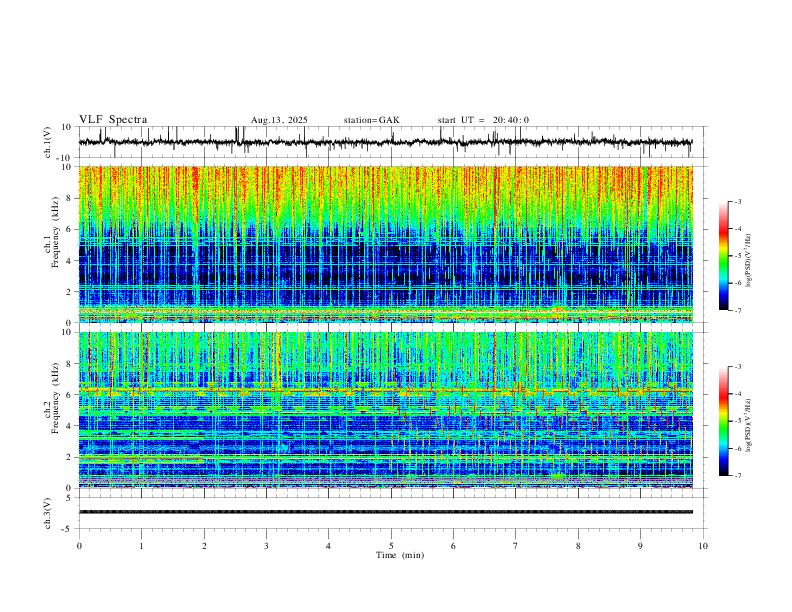Viewport: 792px width, 612px height.
Task: Click time axis tick label '2'
Action: [x=204, y=546]
